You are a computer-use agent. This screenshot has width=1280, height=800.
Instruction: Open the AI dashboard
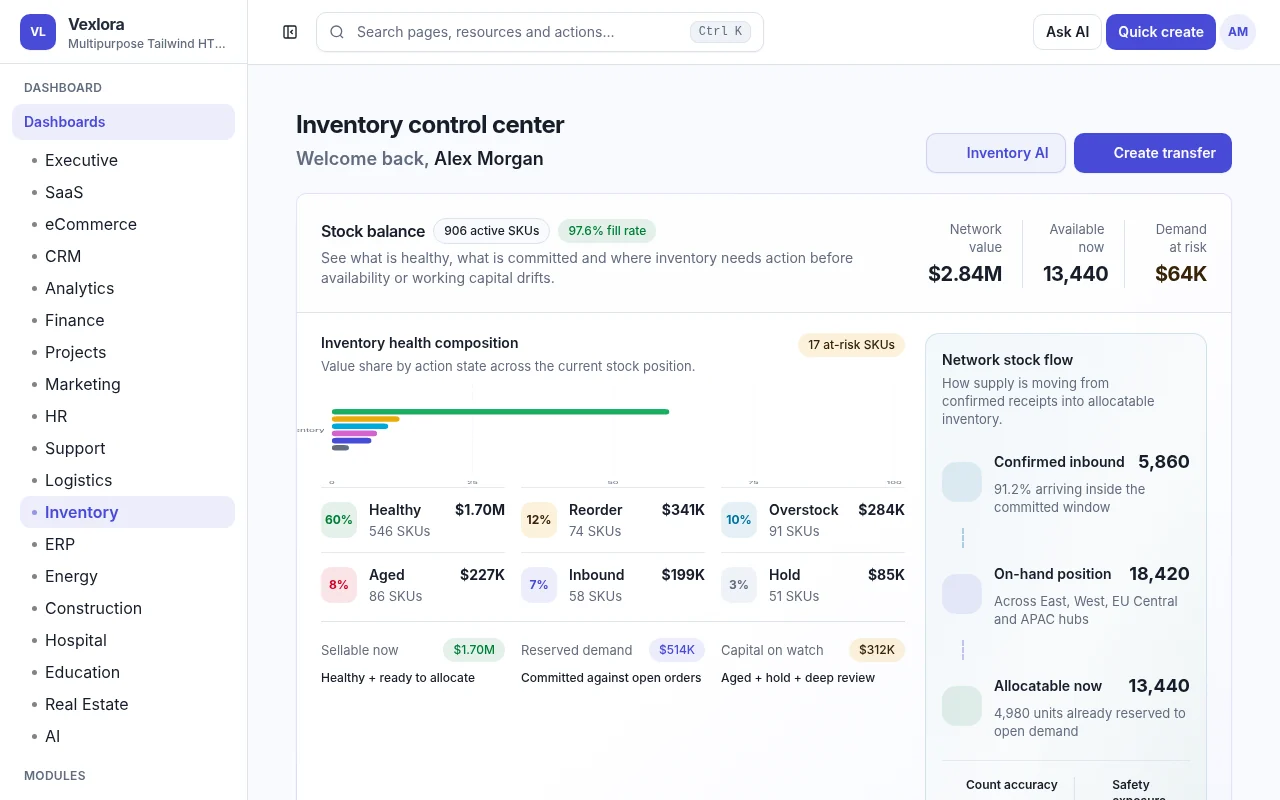(x=127, y=736)
